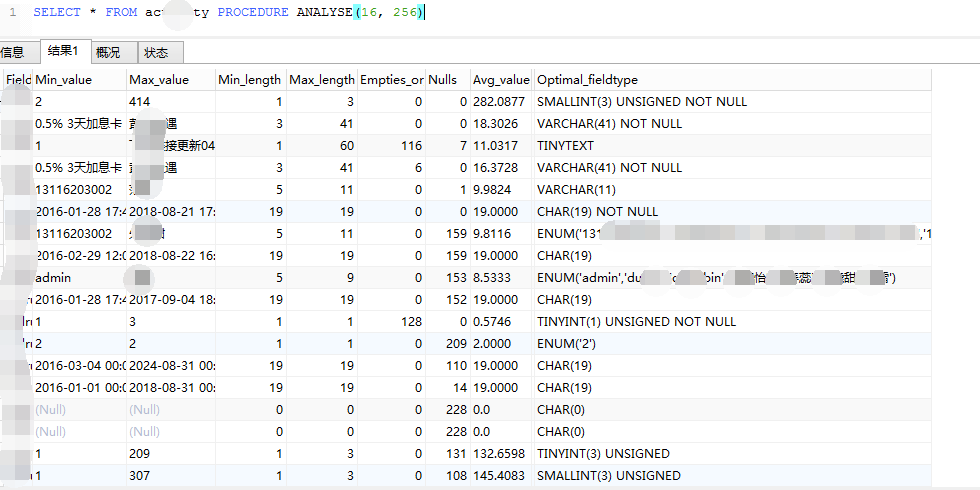
Task: Select the Empties value 116
Action: click(391, 146)
